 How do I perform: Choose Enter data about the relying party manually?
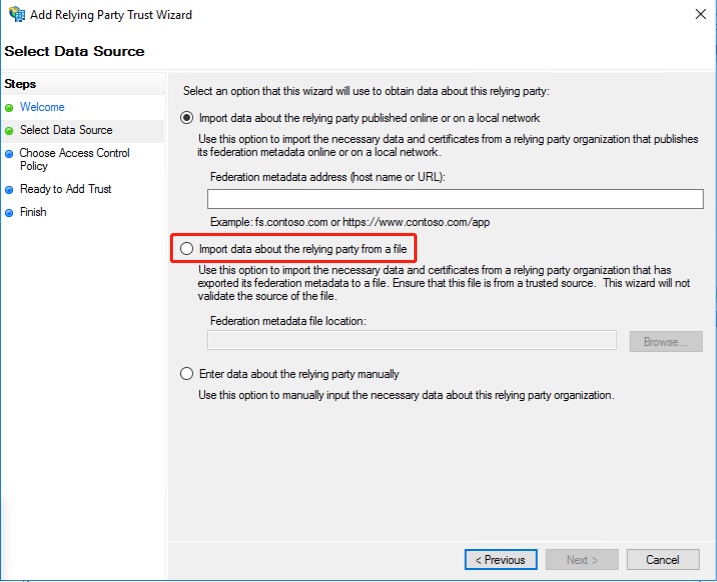[187, 374]
